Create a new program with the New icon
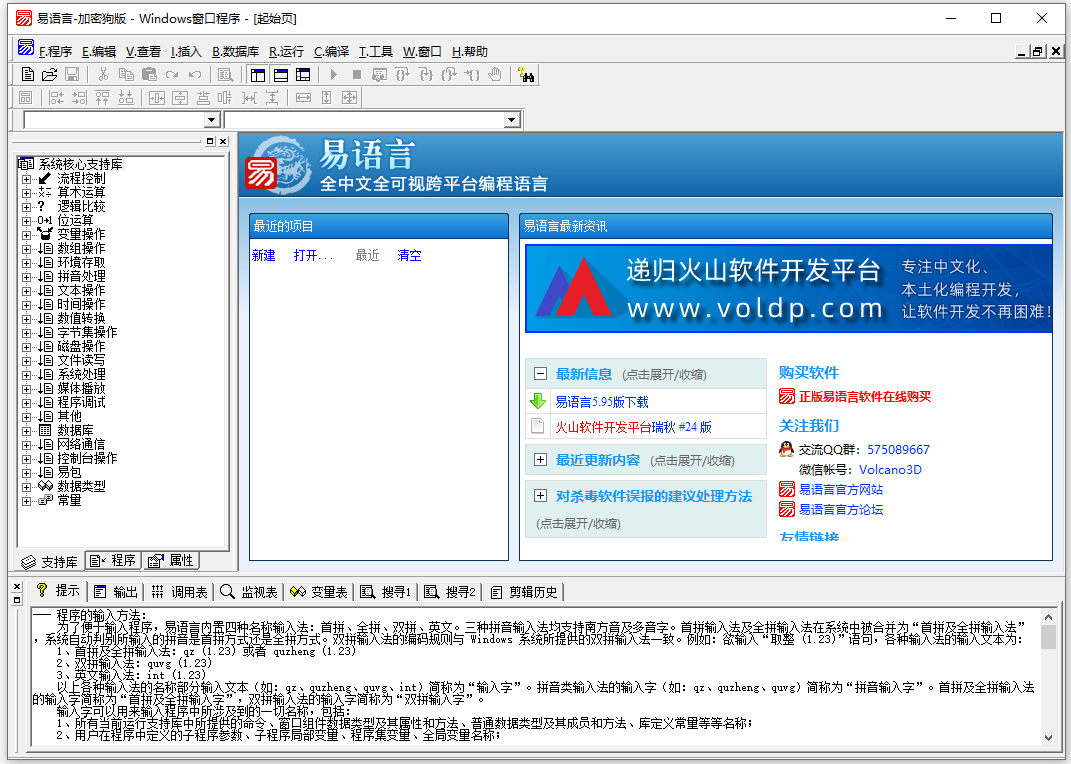 pos(26,74)
